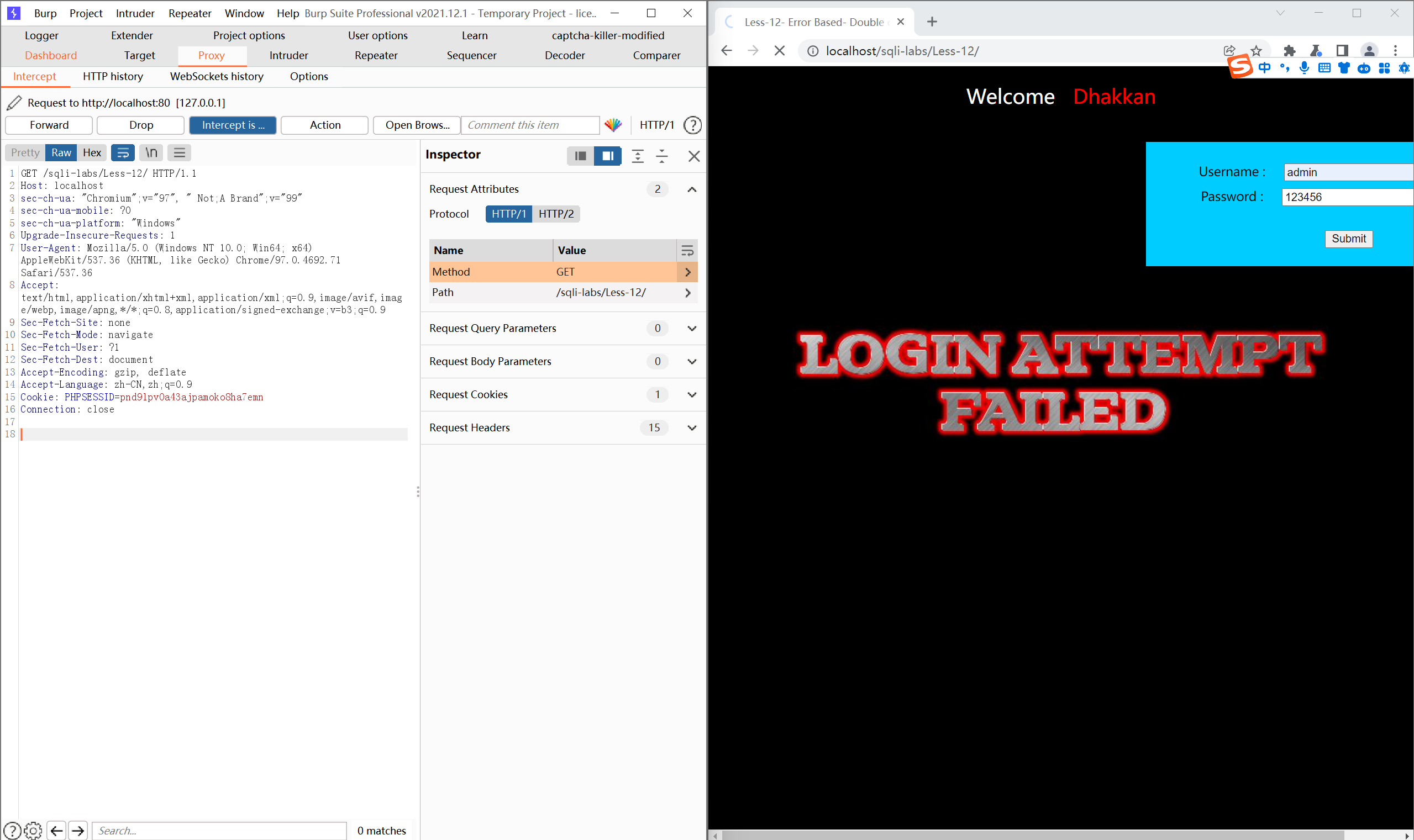Open Method row details chevron

[687, 272]
